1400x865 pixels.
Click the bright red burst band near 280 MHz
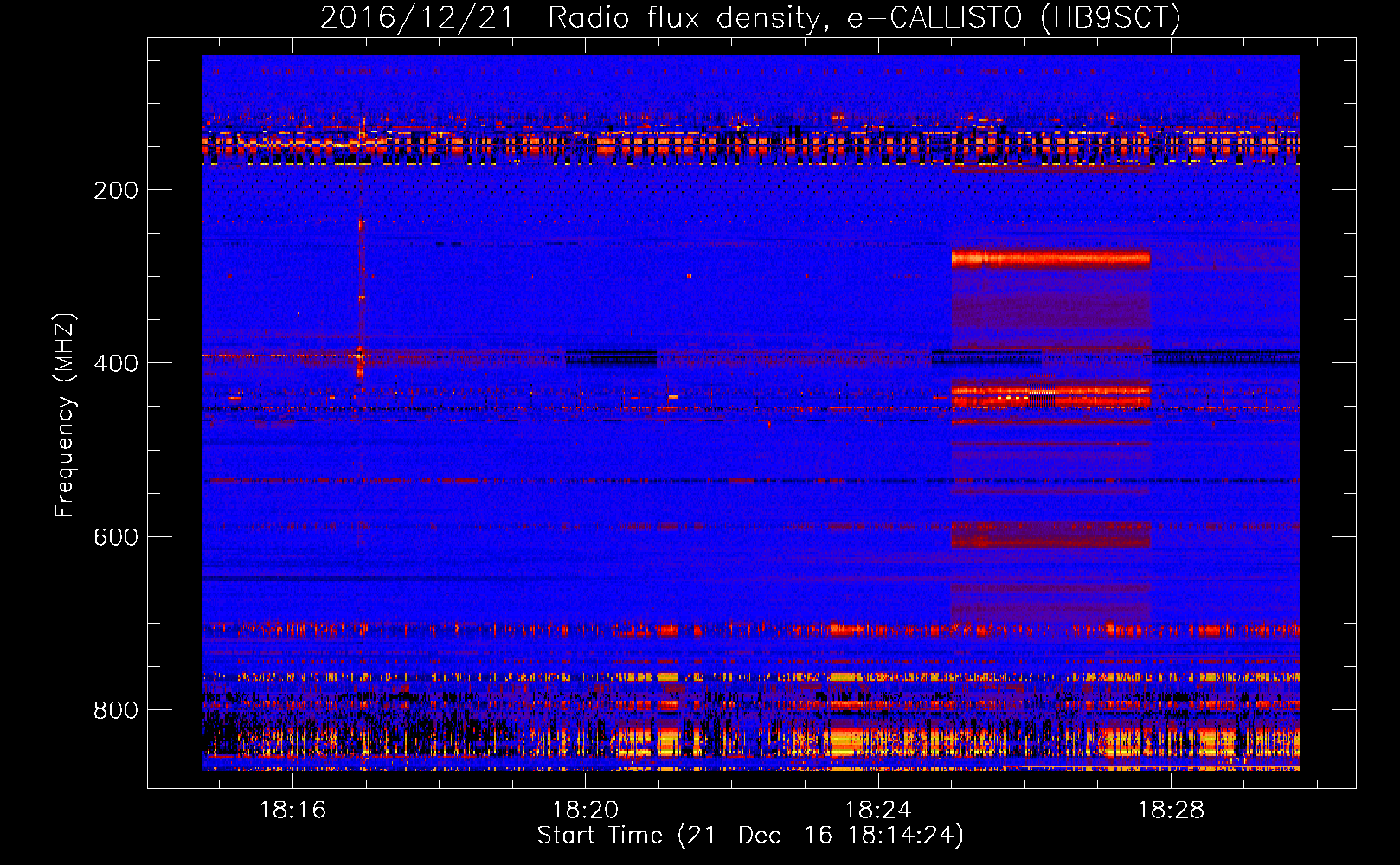click(x=1050, y=258)
